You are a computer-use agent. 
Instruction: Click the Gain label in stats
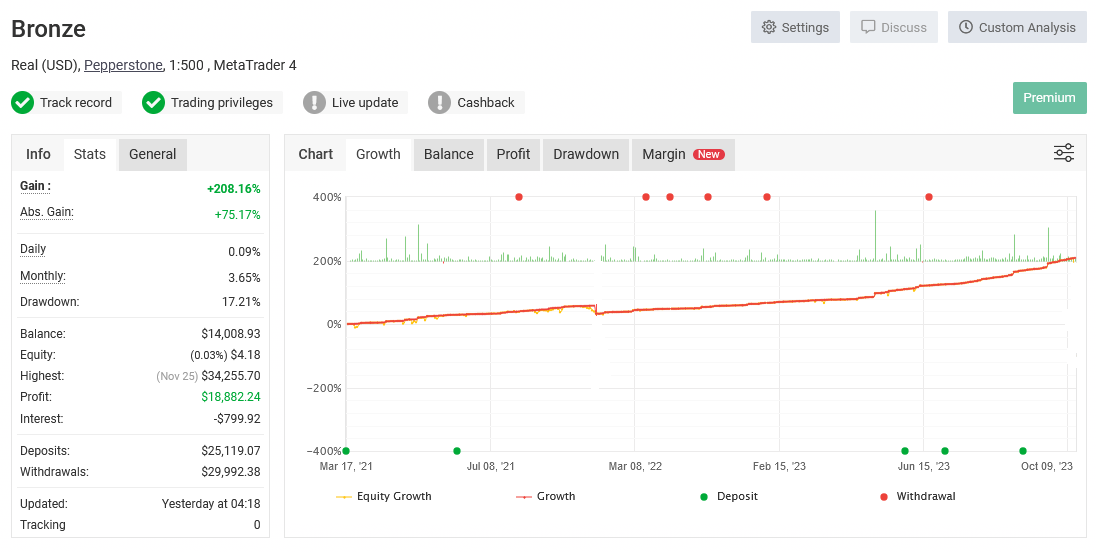pyautogui.click(x=35, y=187)
